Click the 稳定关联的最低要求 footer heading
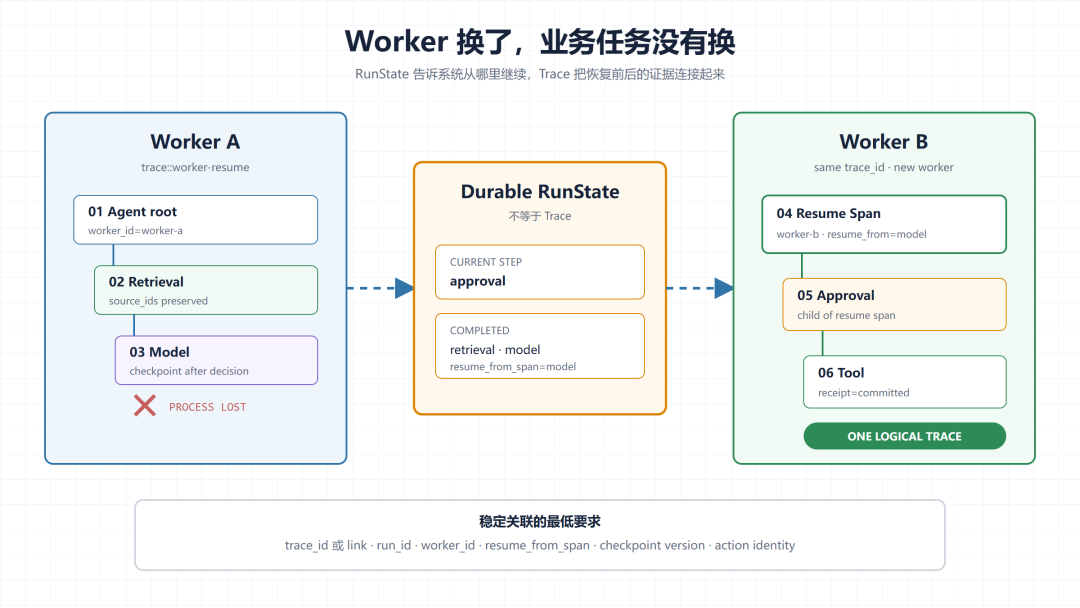Image resolution: width=1080 pixels, height=608 pixels. tap(540, 521)
